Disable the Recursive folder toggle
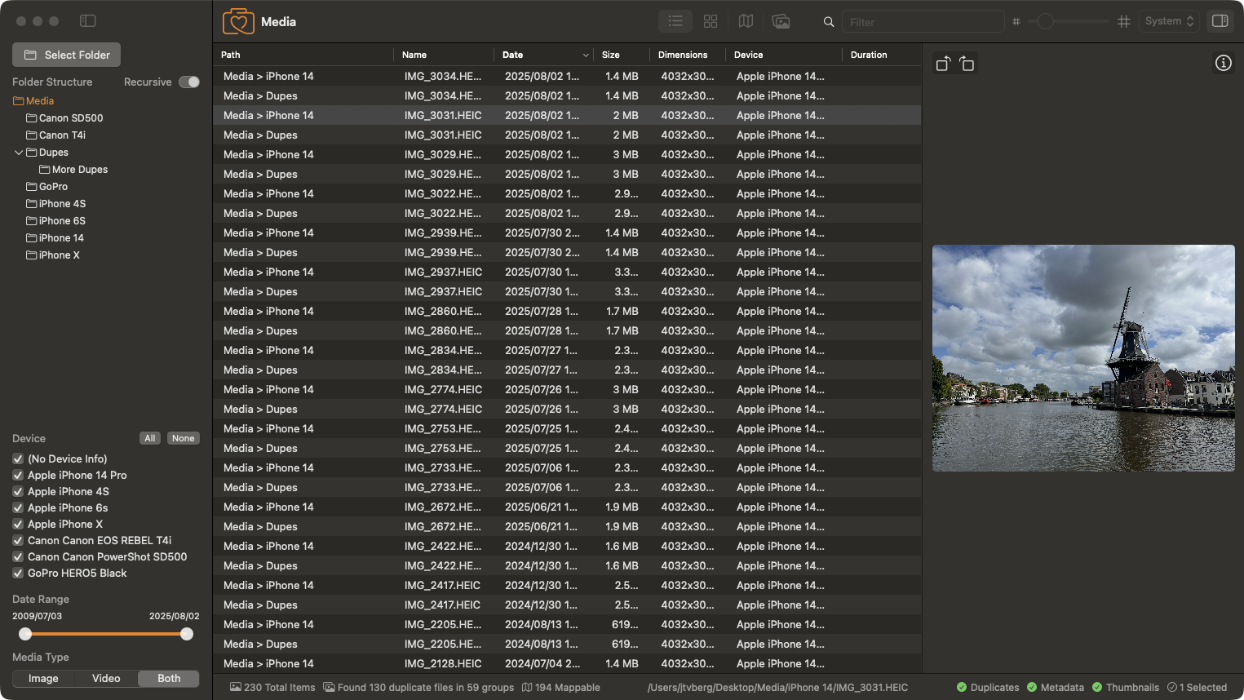 pyautogui.click(x=189, y=81)
